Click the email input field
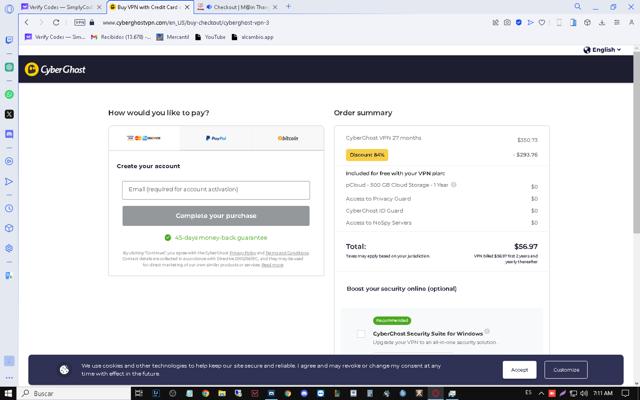 [216, 190]
